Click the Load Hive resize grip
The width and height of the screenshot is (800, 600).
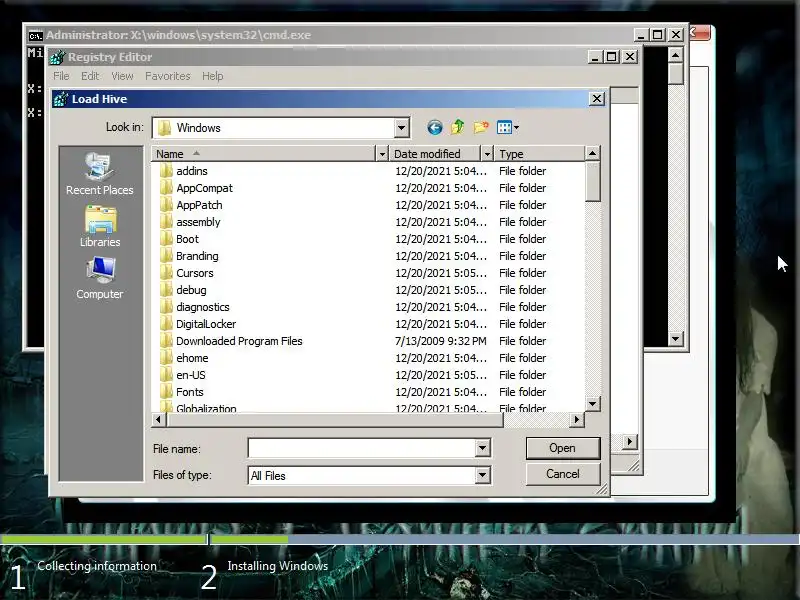[x=602, y=489]
